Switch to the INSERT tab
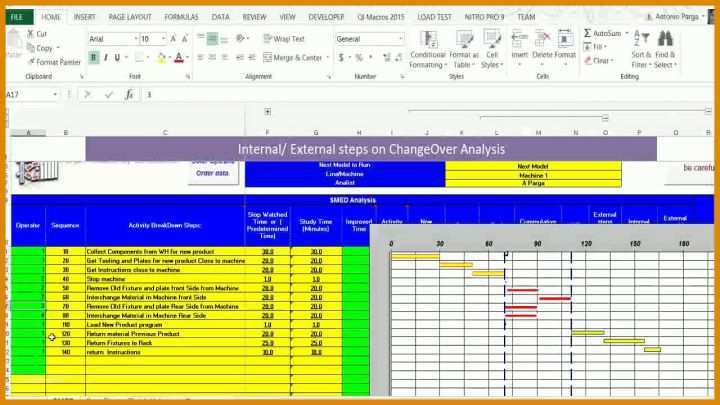The height and width of the screenshot is (405, 720). pos(84,17)
